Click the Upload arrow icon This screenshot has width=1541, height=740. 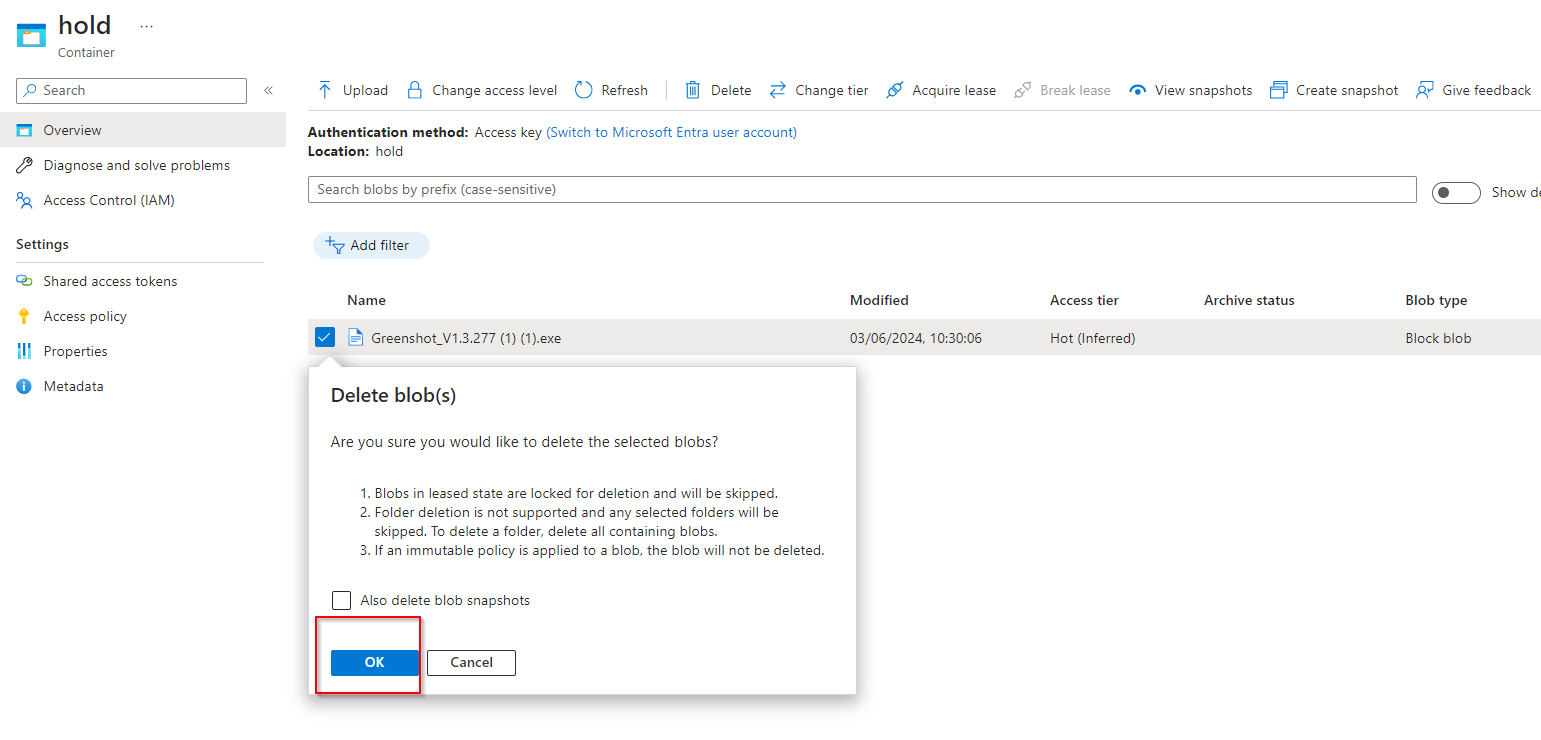click(x=325, y=90)
